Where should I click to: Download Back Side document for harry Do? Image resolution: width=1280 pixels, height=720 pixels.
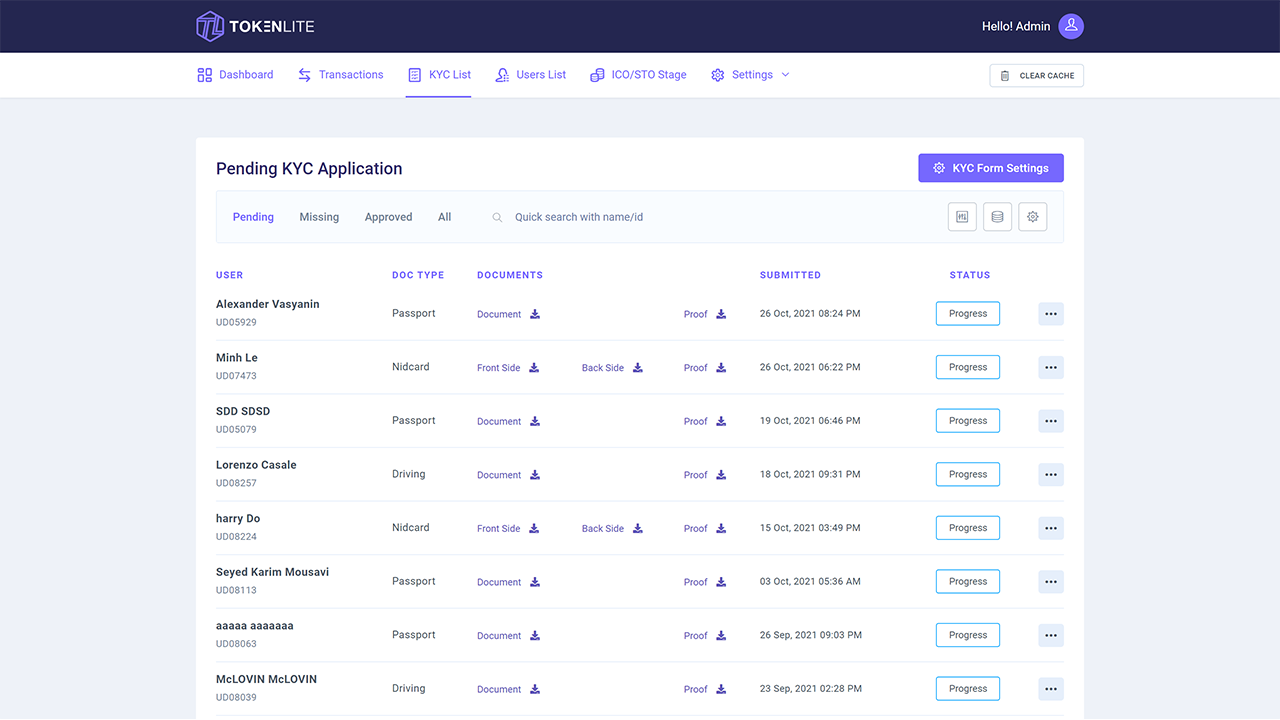coord(638,528)
